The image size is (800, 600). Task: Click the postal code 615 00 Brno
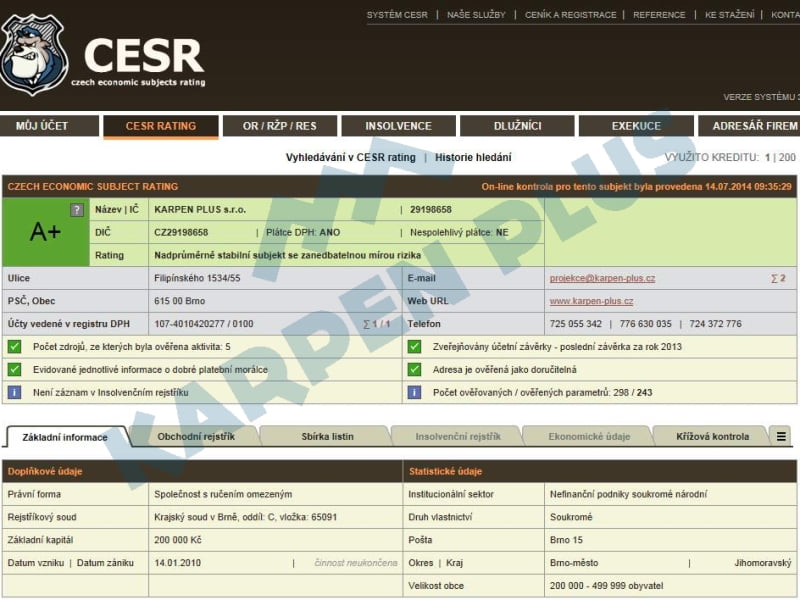coord(180,301)
